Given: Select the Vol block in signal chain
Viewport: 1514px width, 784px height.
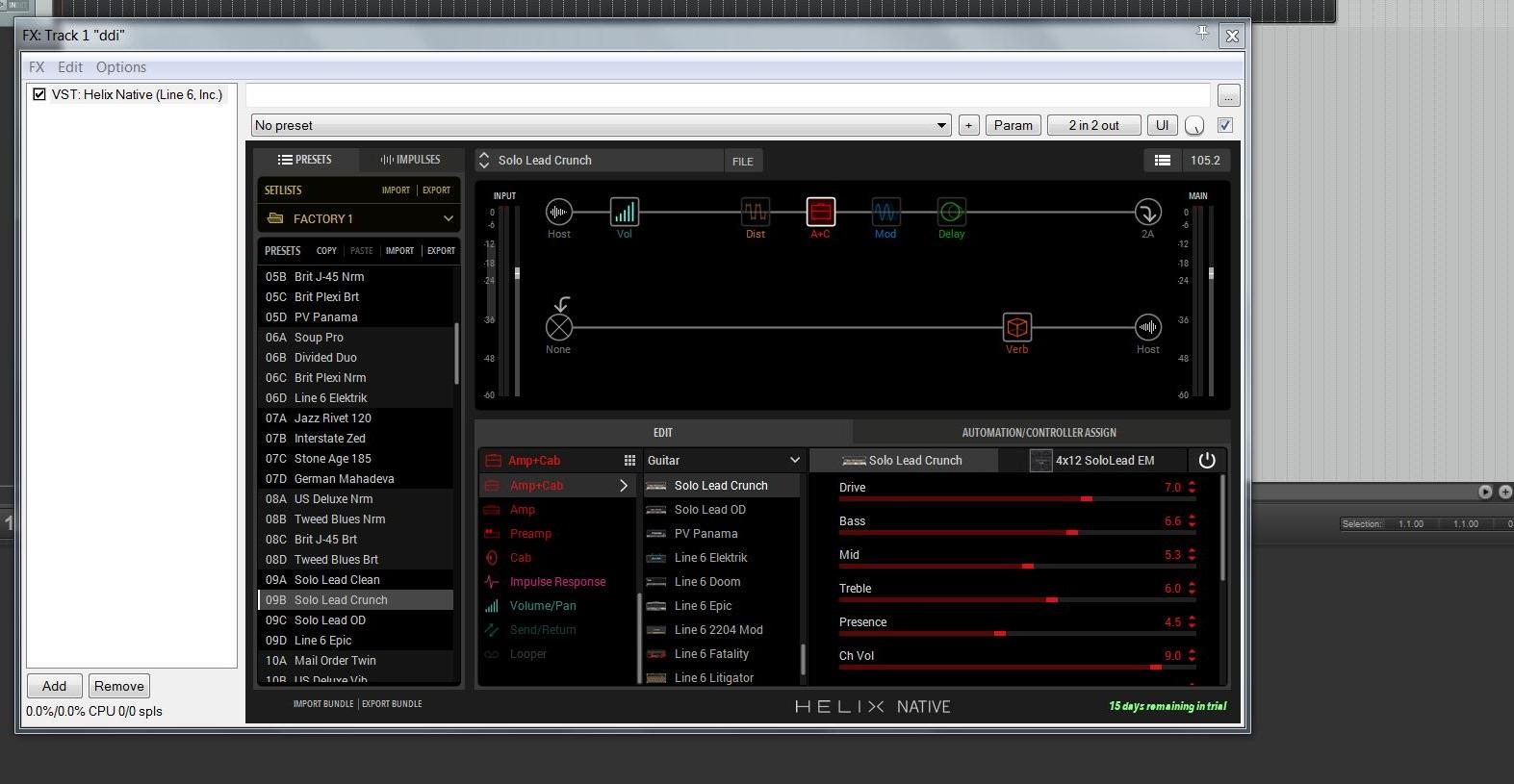Looking at the screenshot, I should coord(625,212).
